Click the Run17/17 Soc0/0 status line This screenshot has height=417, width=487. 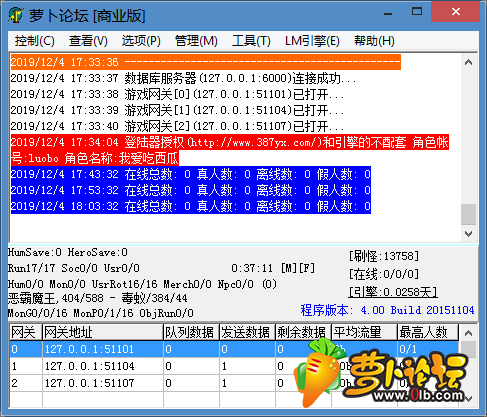tap(74, 268)
